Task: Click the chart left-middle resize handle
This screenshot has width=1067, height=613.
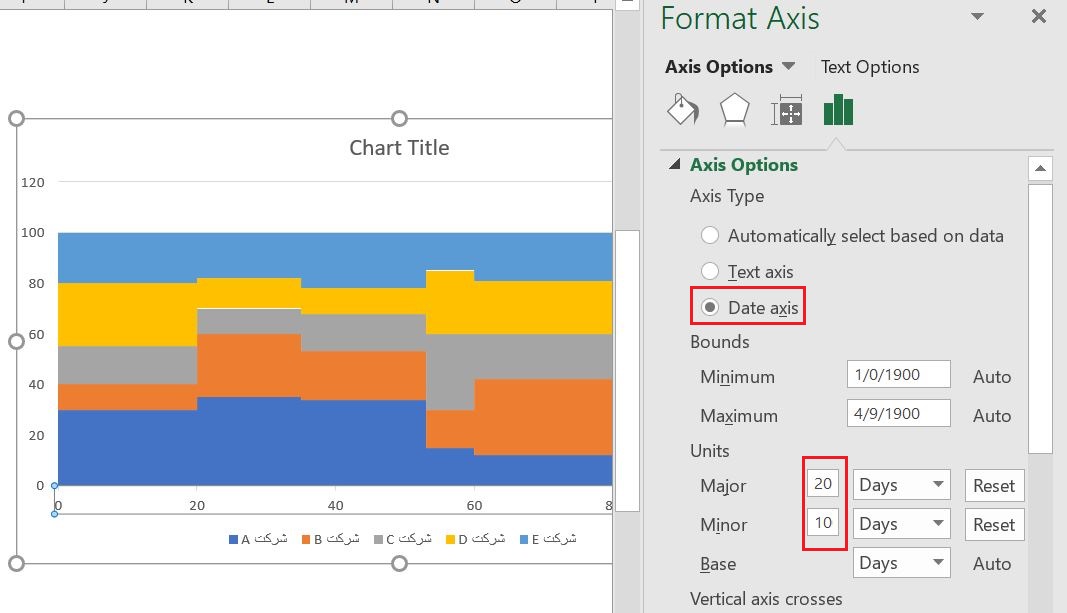Action: tap(16, 341)
